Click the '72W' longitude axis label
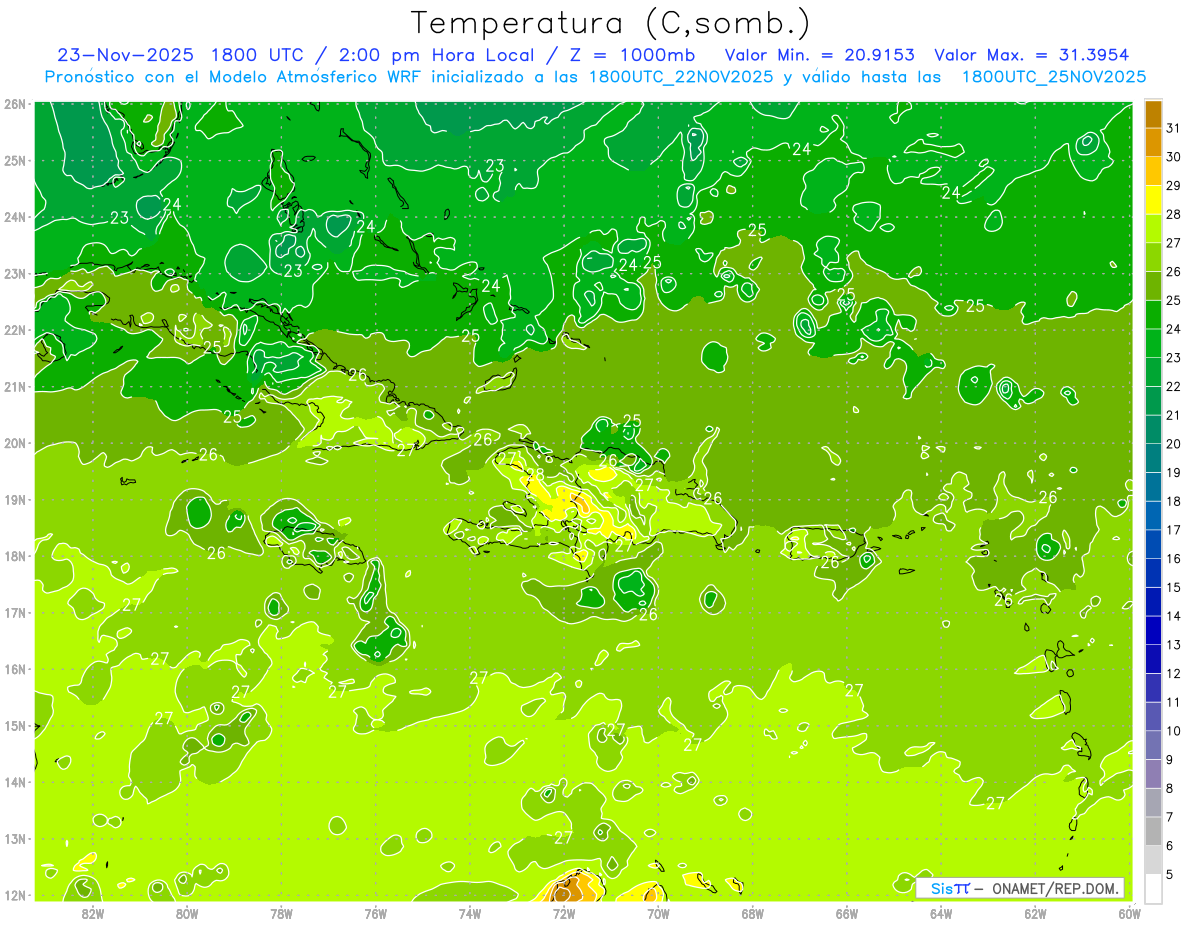The width and height of the screenshot is (1200, 927). 564,913
